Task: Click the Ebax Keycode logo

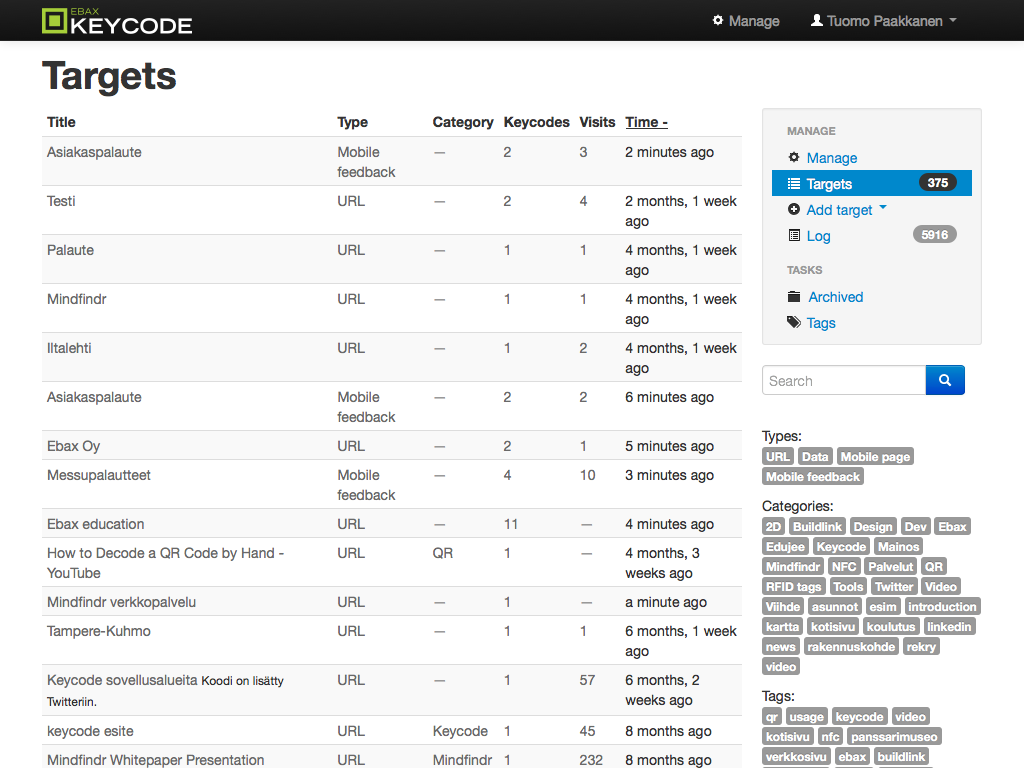Action: tap(117, 21)
